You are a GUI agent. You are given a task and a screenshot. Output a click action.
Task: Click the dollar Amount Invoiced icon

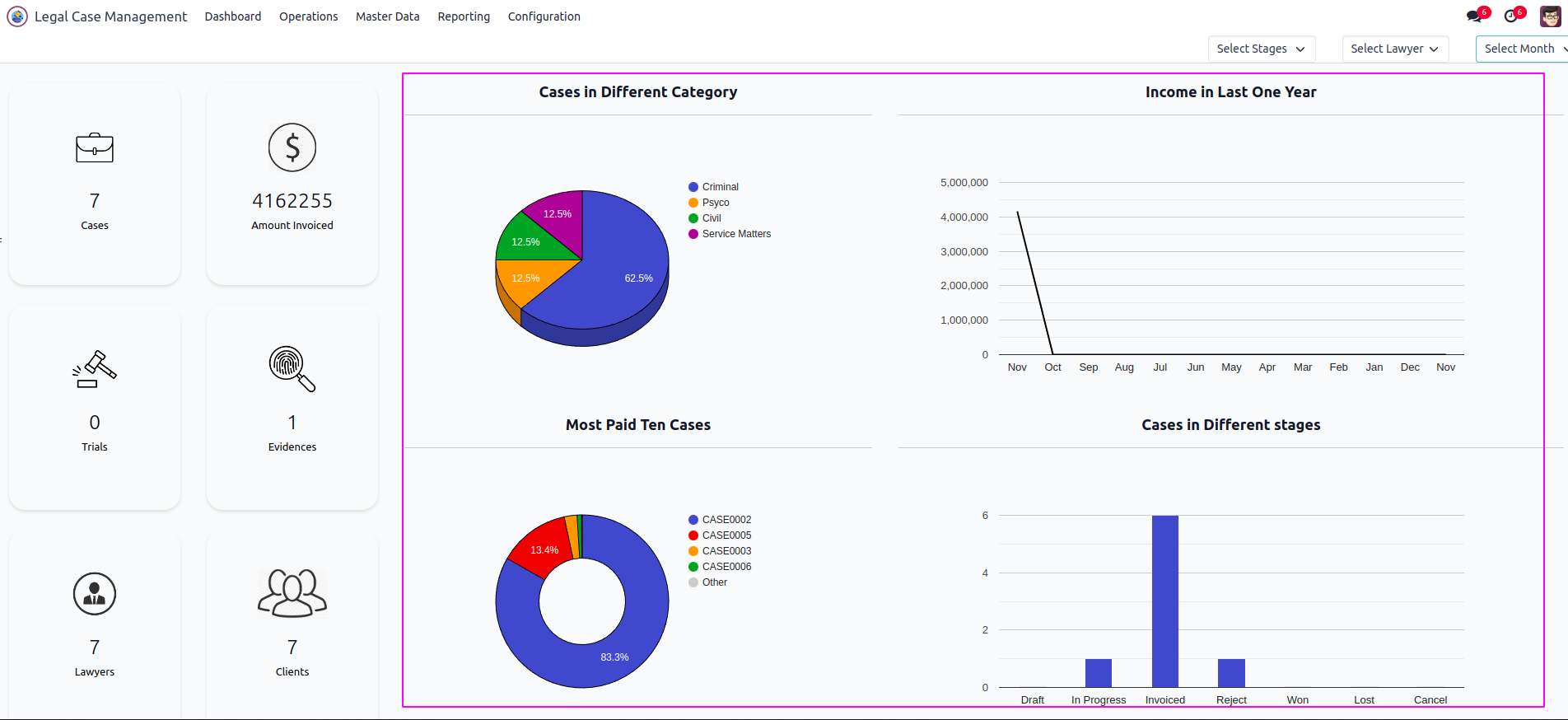[292, 148]
